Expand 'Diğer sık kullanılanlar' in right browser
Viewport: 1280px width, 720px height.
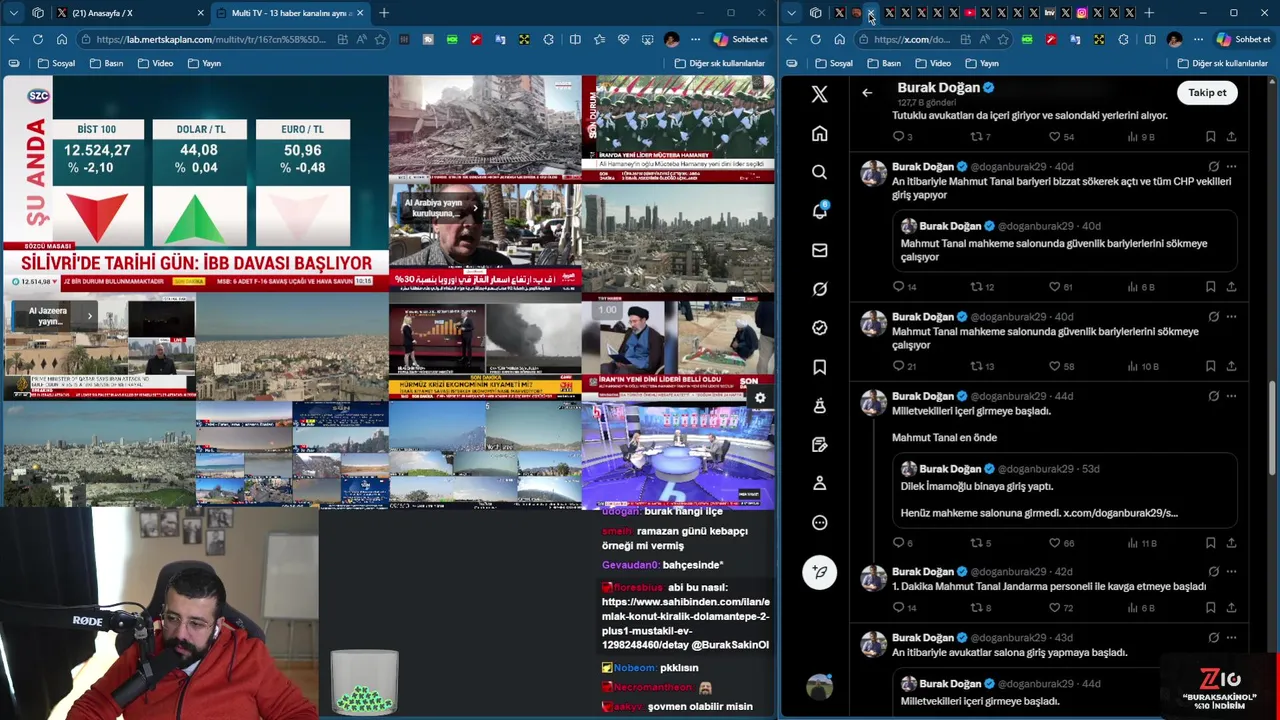pyautogui.click(x=1225, y=63)
